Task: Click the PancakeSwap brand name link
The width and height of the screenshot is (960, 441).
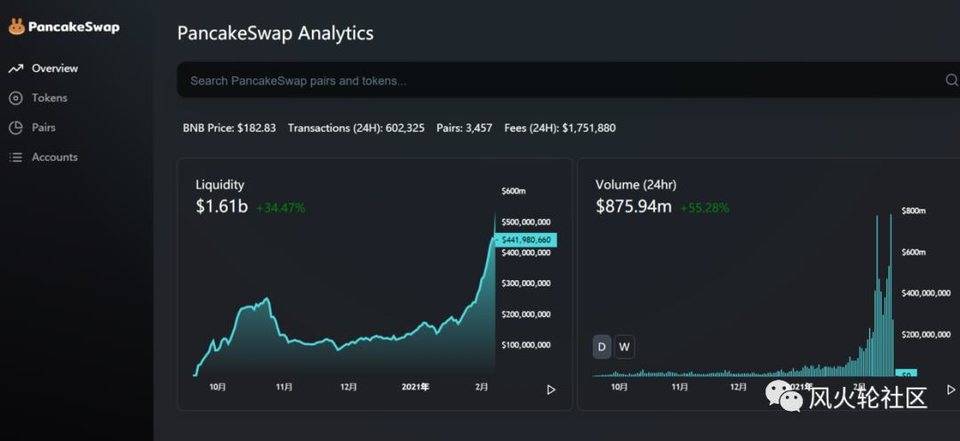Action: click(74, 27)
